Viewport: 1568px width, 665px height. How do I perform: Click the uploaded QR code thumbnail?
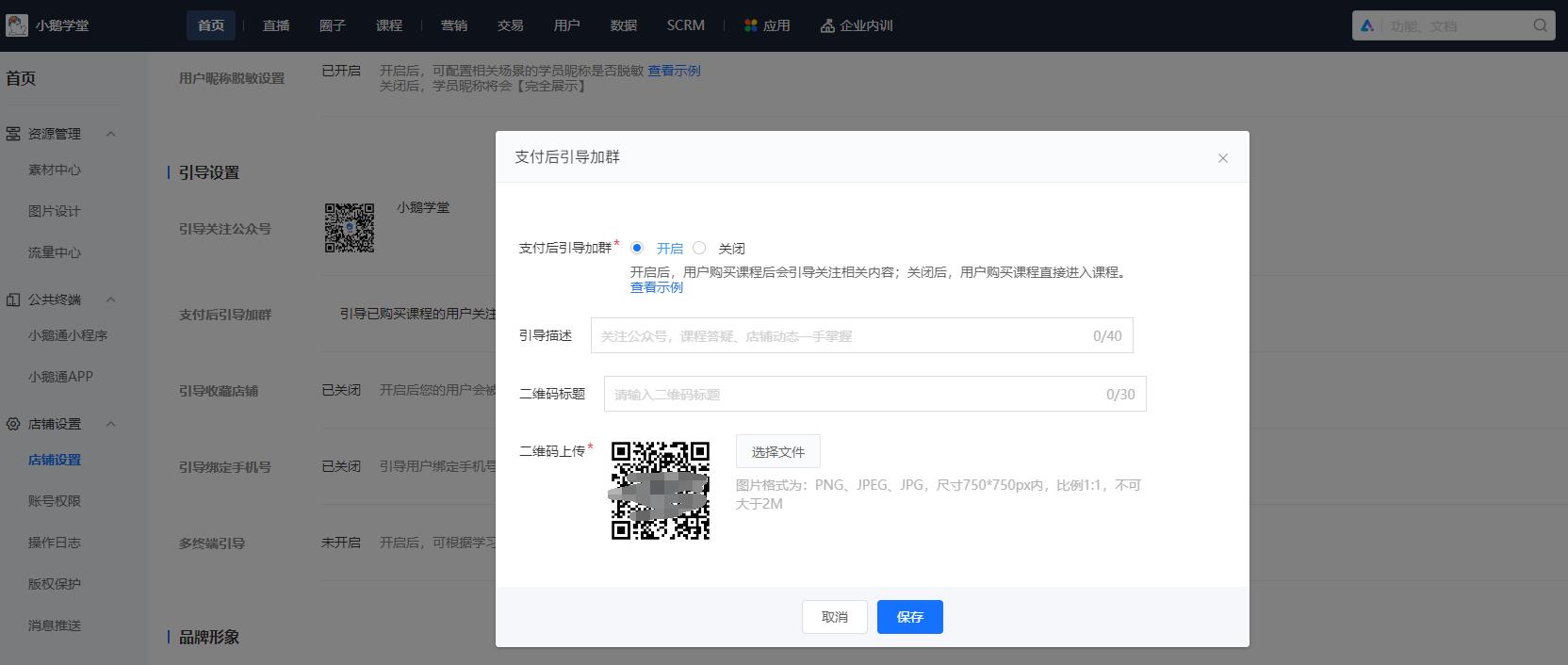pyautogui.click(x=660, y=490)
